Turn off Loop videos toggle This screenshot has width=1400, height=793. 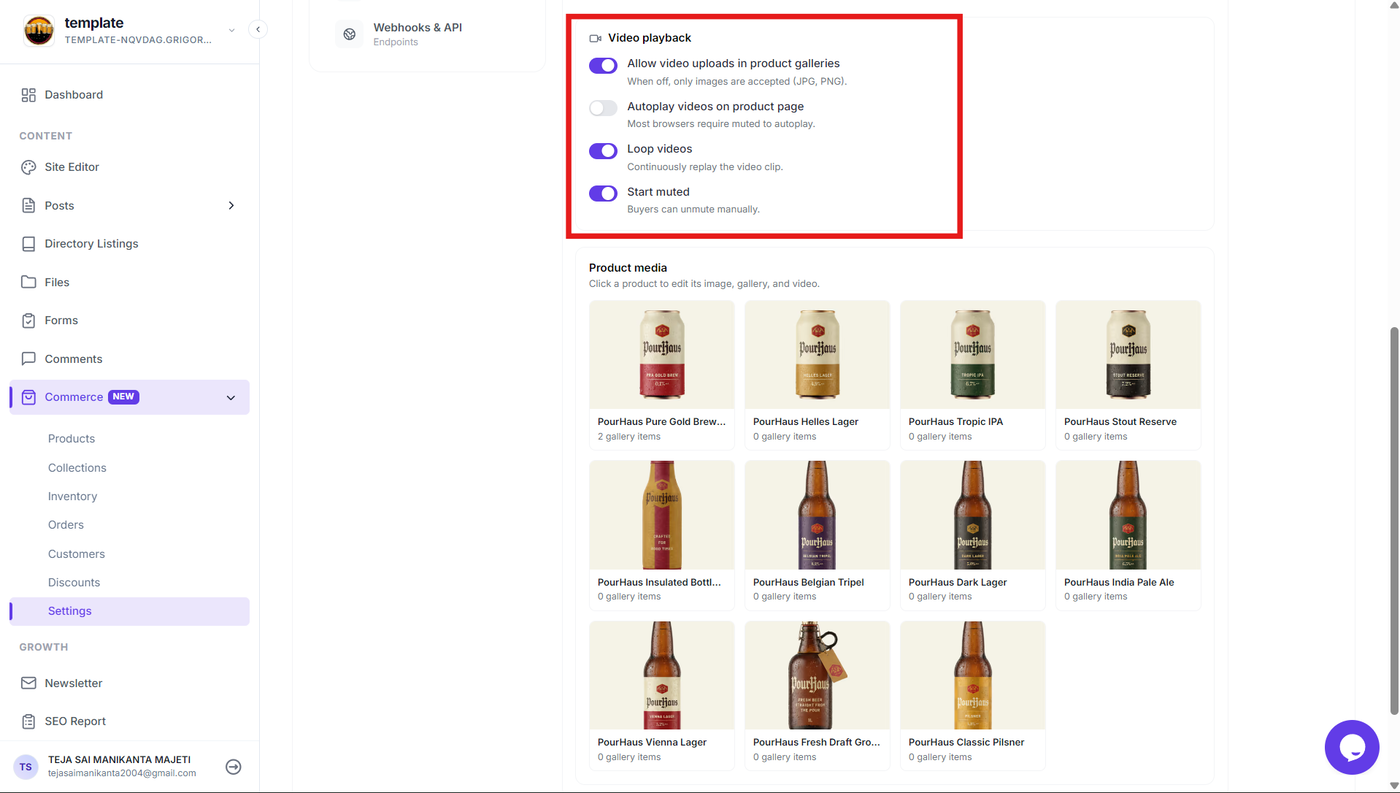pos(603,151)
